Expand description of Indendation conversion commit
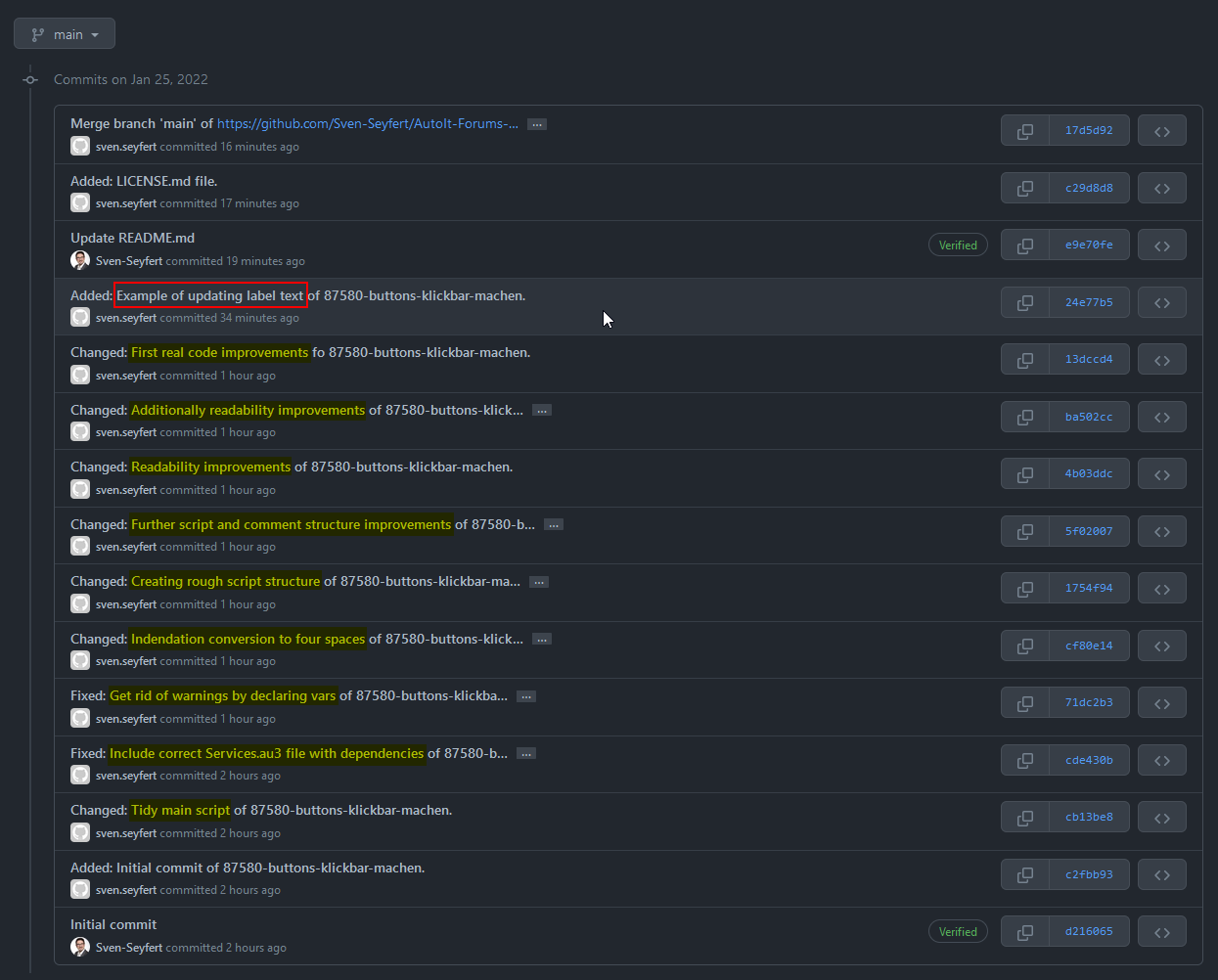 click(542, 640)
